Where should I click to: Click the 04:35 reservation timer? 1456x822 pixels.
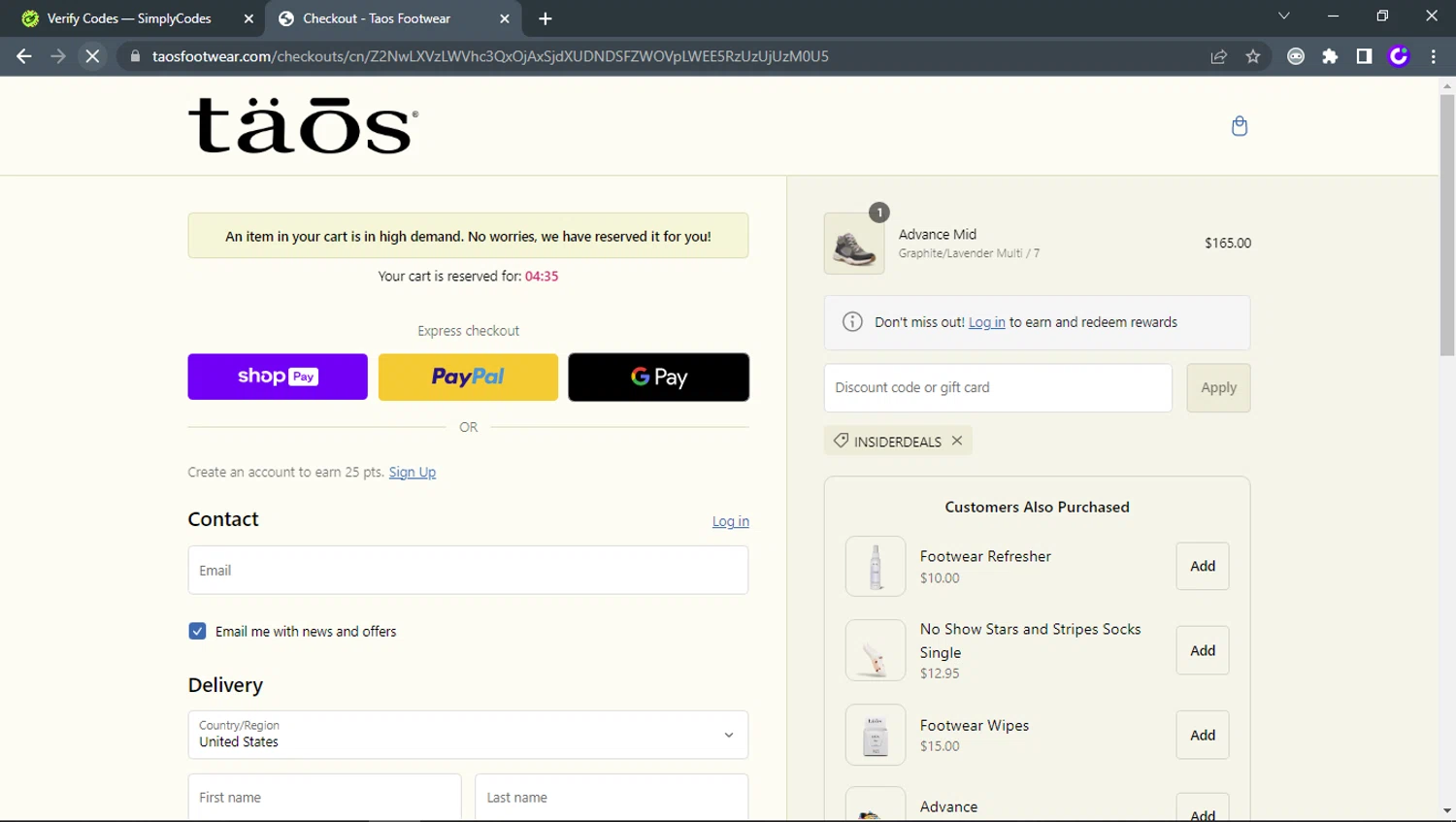(542, 276)
